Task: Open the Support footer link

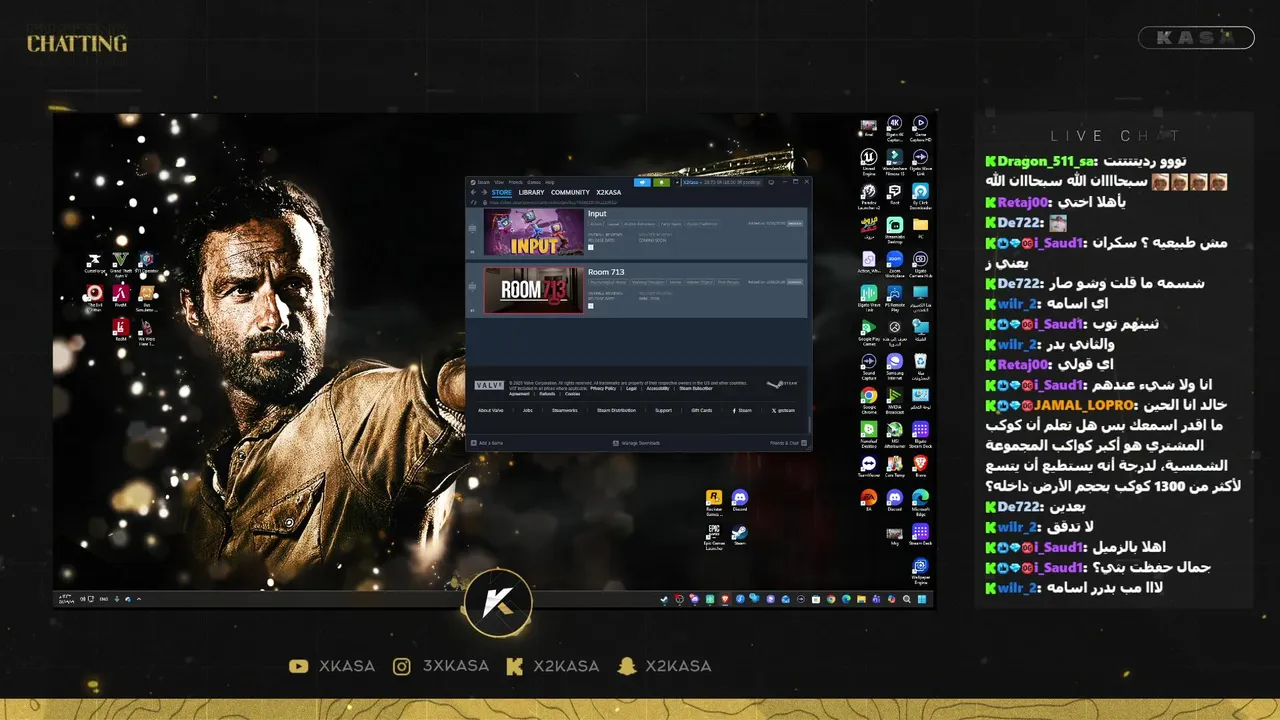Action: (x=663, y=410)
